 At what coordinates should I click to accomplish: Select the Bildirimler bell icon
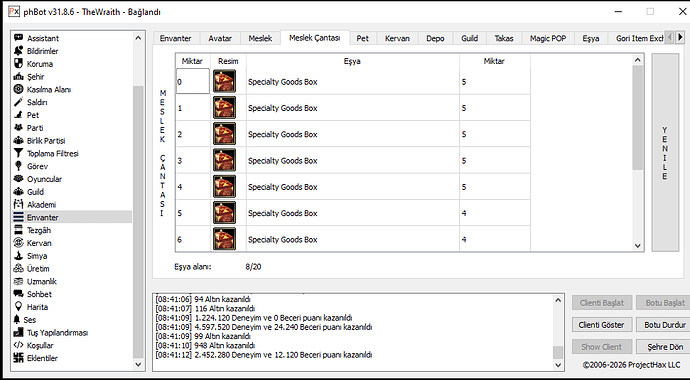coord(18,51)
